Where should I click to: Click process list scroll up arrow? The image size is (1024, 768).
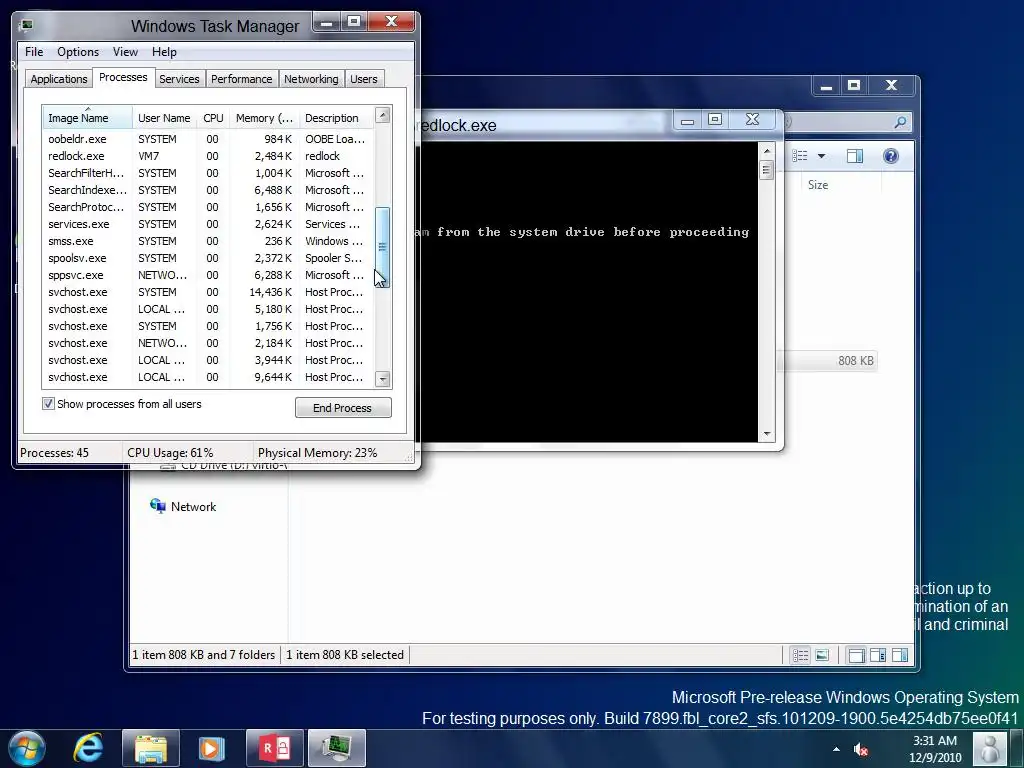[x=383, y=116]
